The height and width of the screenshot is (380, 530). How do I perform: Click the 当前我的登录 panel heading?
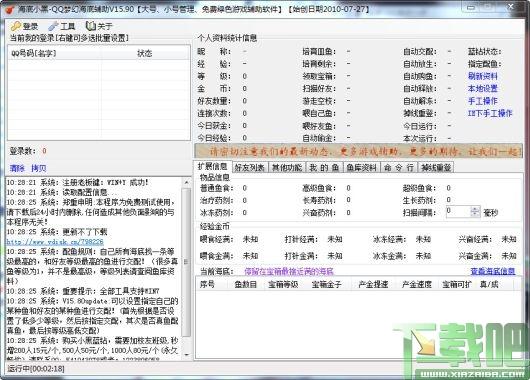pyautogui.click(x=69, y=38)
